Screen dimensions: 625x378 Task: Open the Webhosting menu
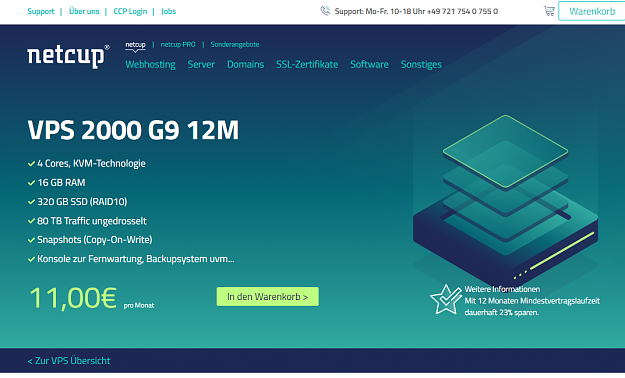[x=150, y=65]
